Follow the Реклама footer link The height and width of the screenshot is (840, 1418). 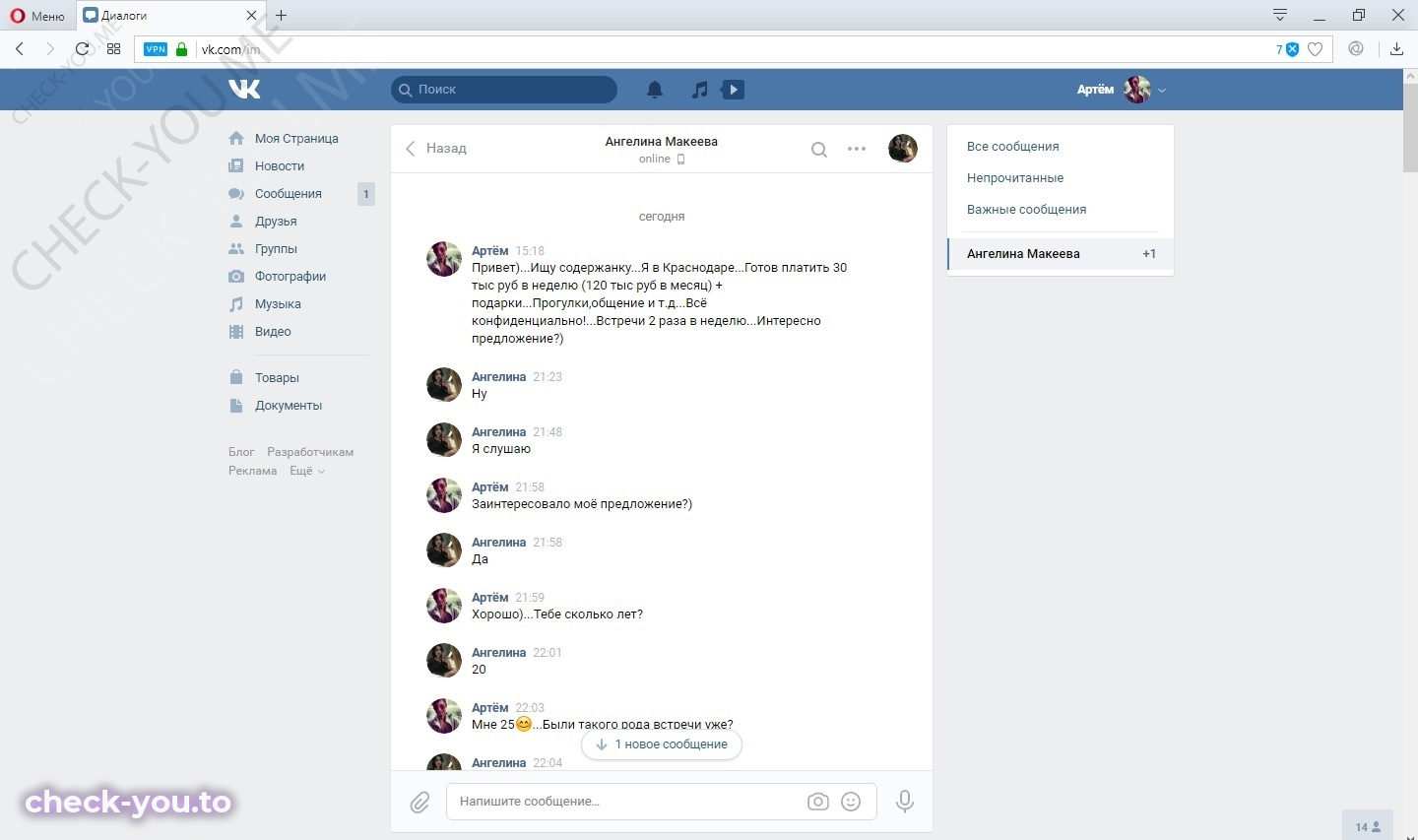tap(253, 471)
